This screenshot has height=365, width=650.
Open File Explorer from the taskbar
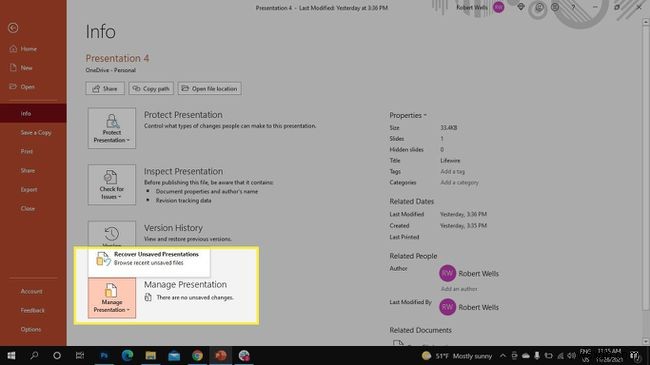[150, 355]
